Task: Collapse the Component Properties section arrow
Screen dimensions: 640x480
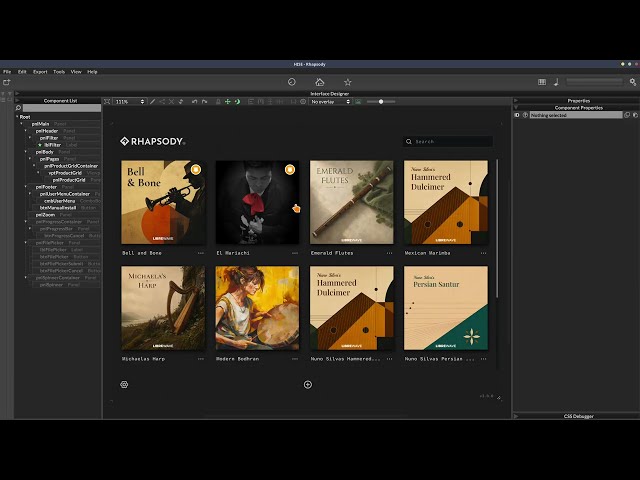Action: (516, 108)
